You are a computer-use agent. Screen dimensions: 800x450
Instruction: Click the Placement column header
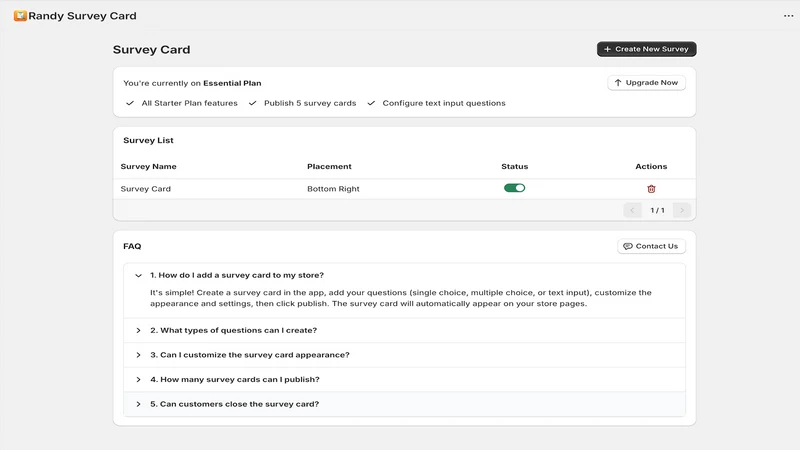[x=329, y=166]
